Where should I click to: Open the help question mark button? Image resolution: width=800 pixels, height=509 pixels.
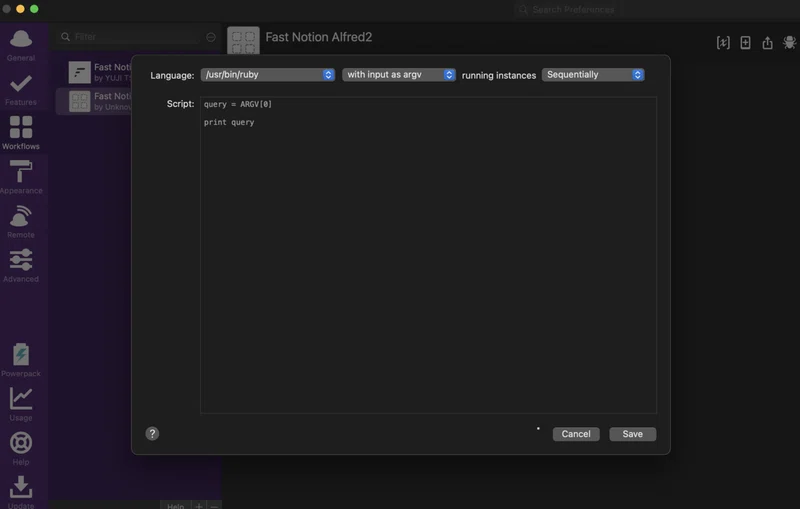[152, 434]
